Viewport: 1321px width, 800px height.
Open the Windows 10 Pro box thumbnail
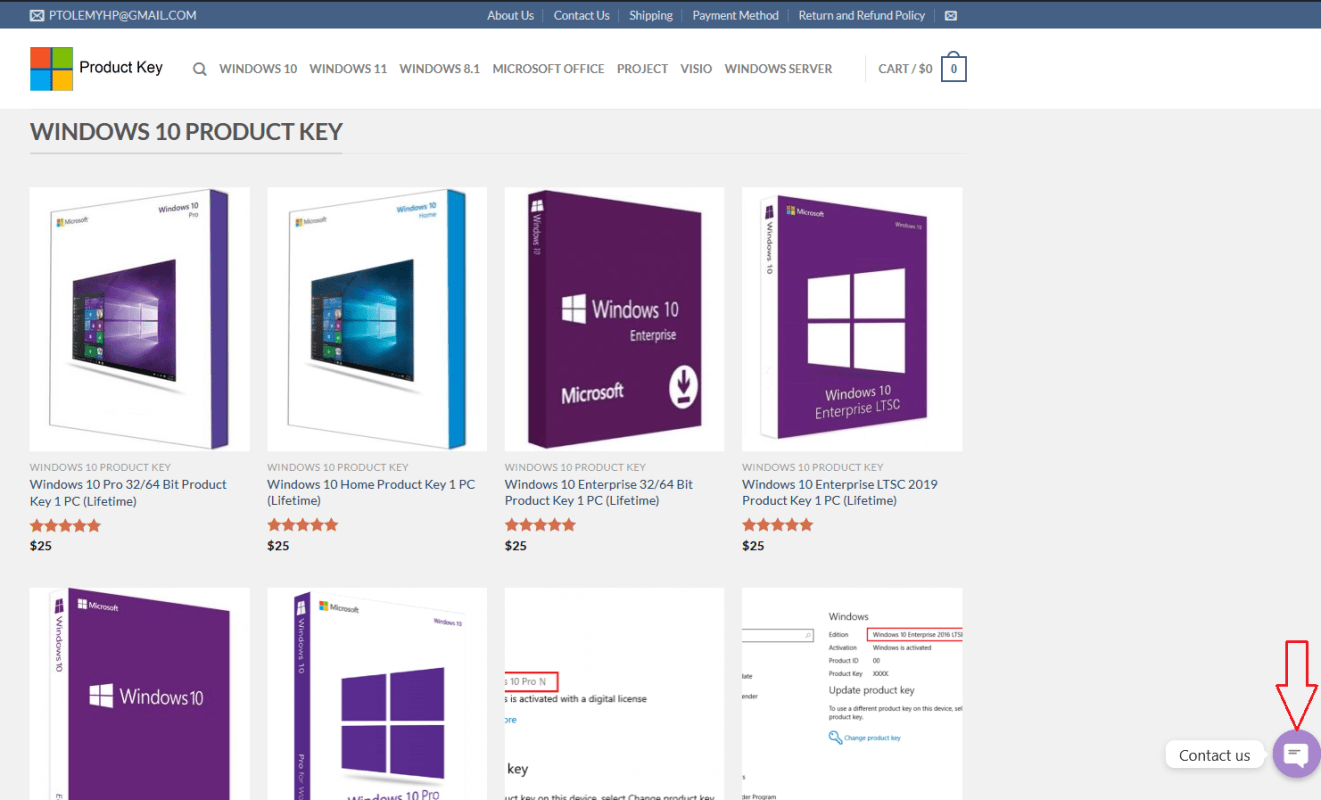pos(139,319)
